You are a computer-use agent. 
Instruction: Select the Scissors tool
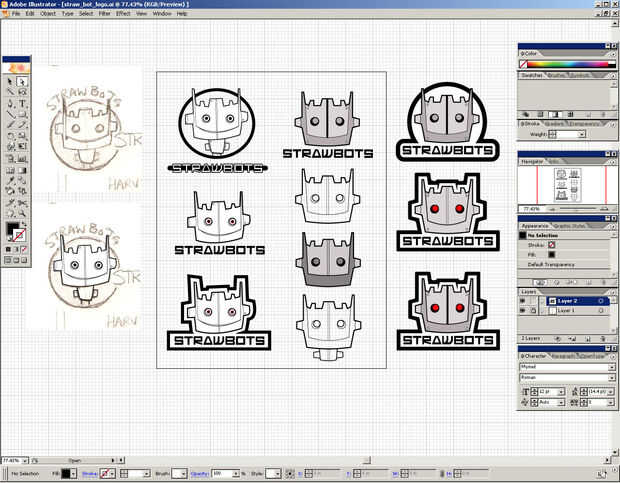click(22, 203)
